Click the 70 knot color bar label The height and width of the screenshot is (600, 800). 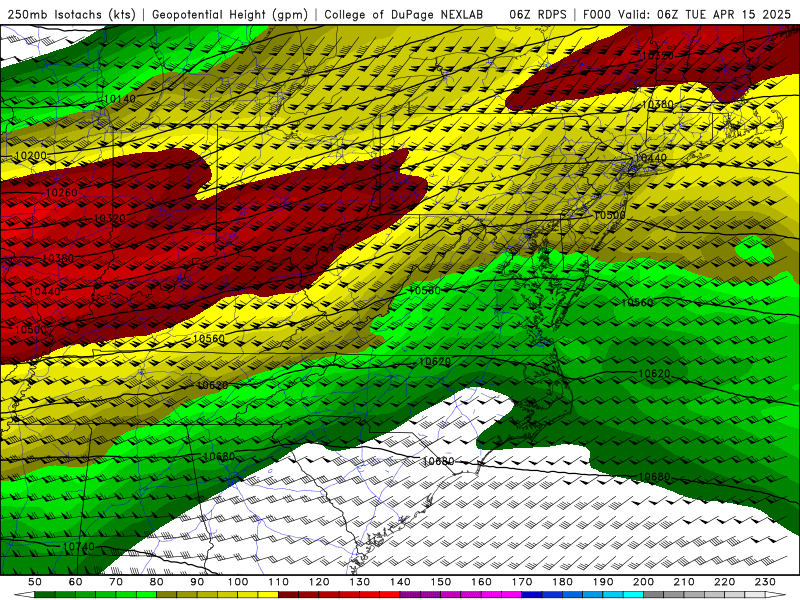click(116, 582)
